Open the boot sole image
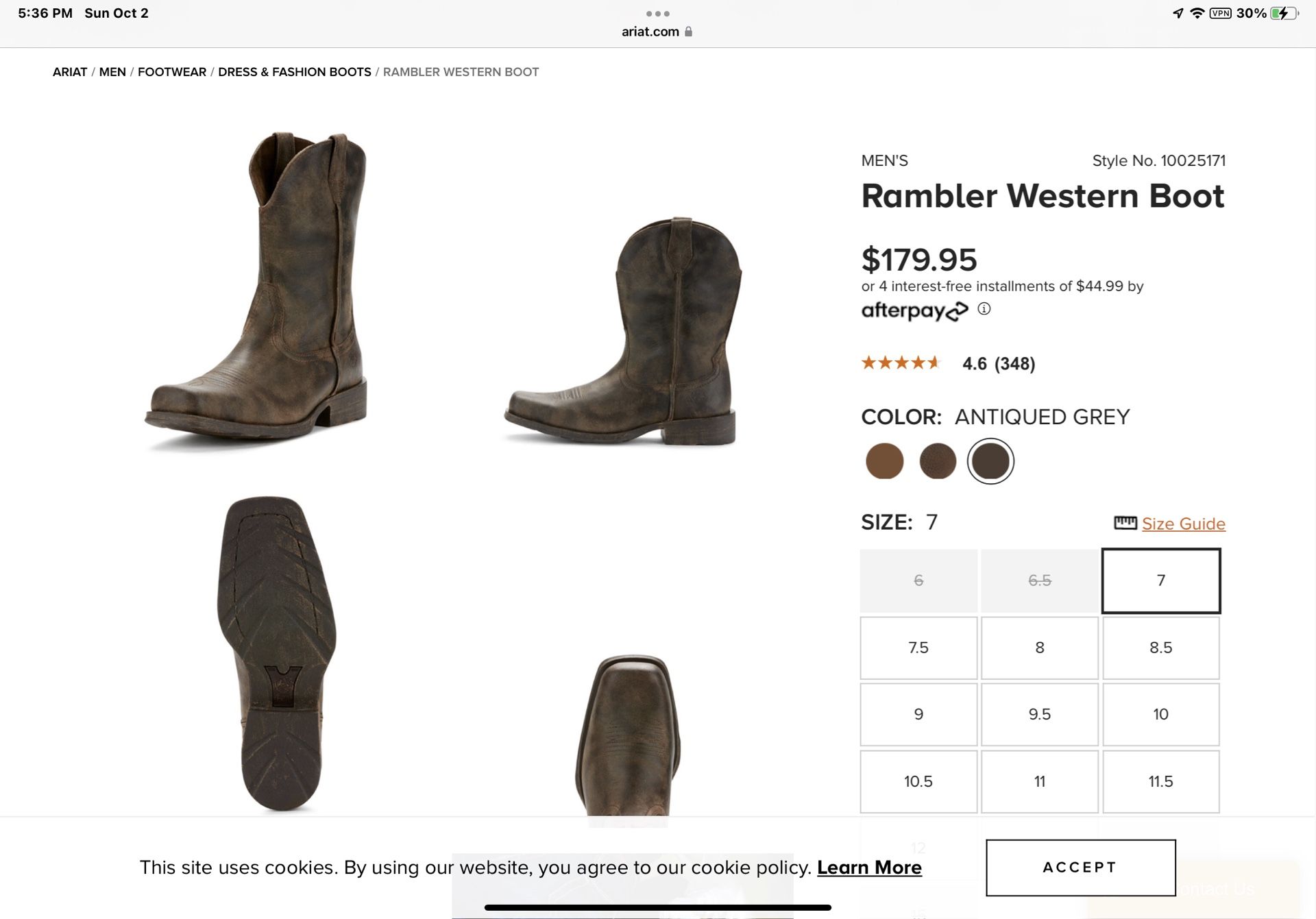Viewport: 1316px width, 919px height. (x=277, y=654)
